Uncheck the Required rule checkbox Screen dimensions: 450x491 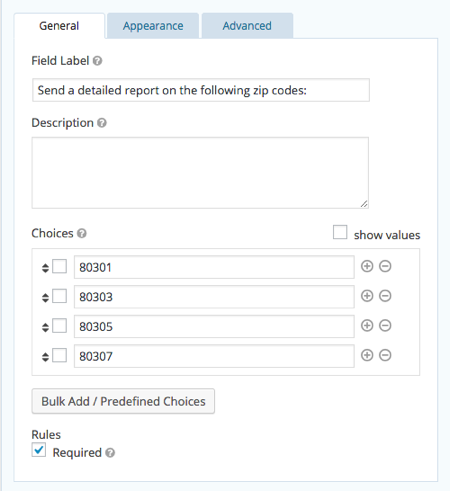click(x=39, y=450)
